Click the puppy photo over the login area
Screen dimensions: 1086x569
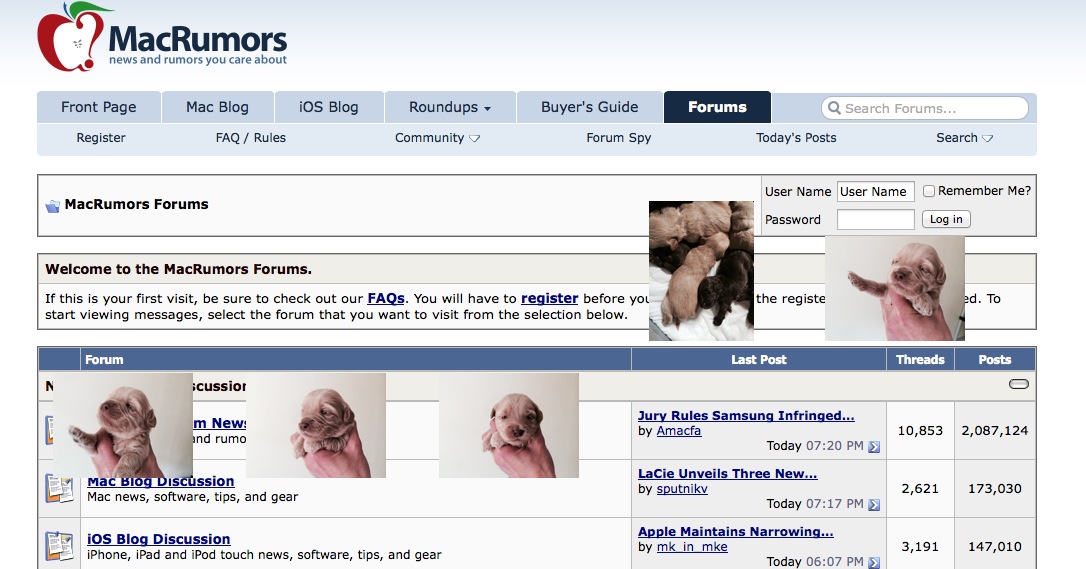click(895, 288)
